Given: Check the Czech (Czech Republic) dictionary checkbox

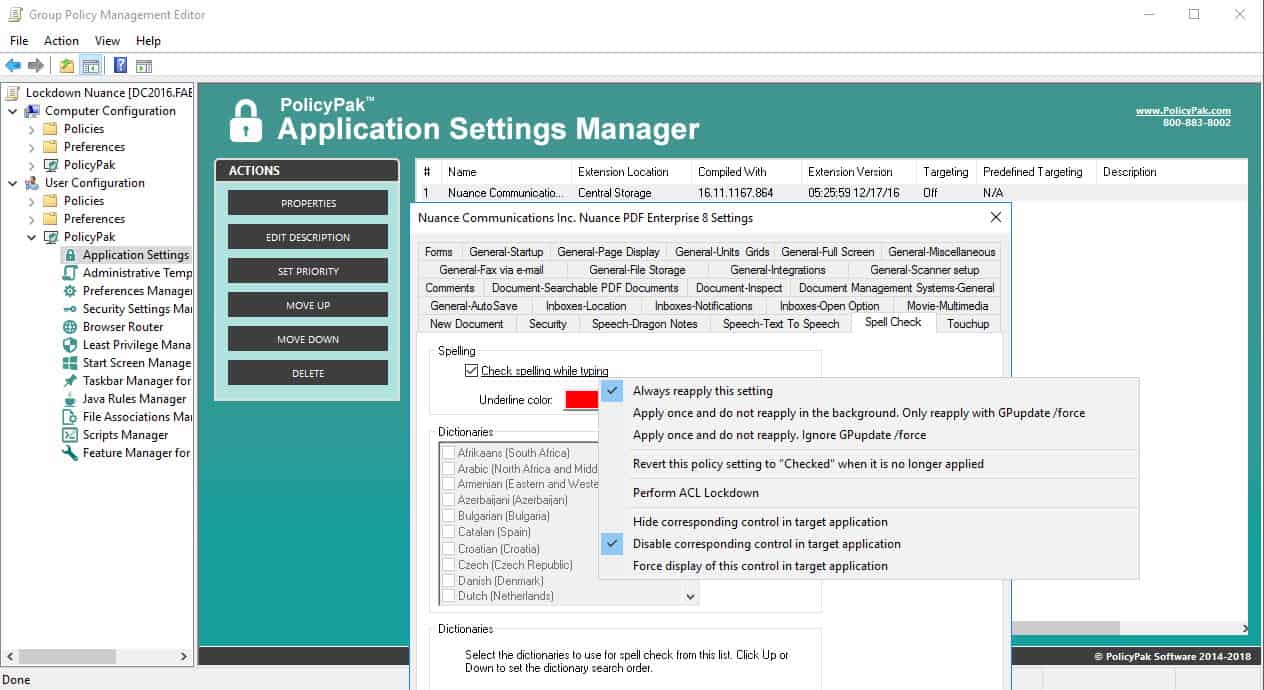Looking at the screenshot, I should pos(449,565).
